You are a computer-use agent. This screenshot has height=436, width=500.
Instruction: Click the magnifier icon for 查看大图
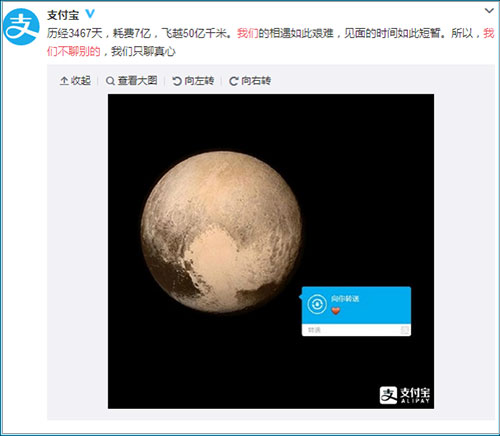point(110,81)
